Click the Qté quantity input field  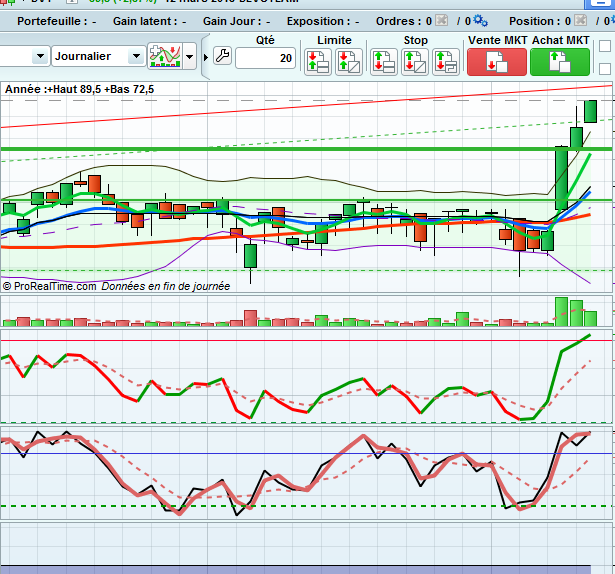pyautogui.click(x=266, y=58)
